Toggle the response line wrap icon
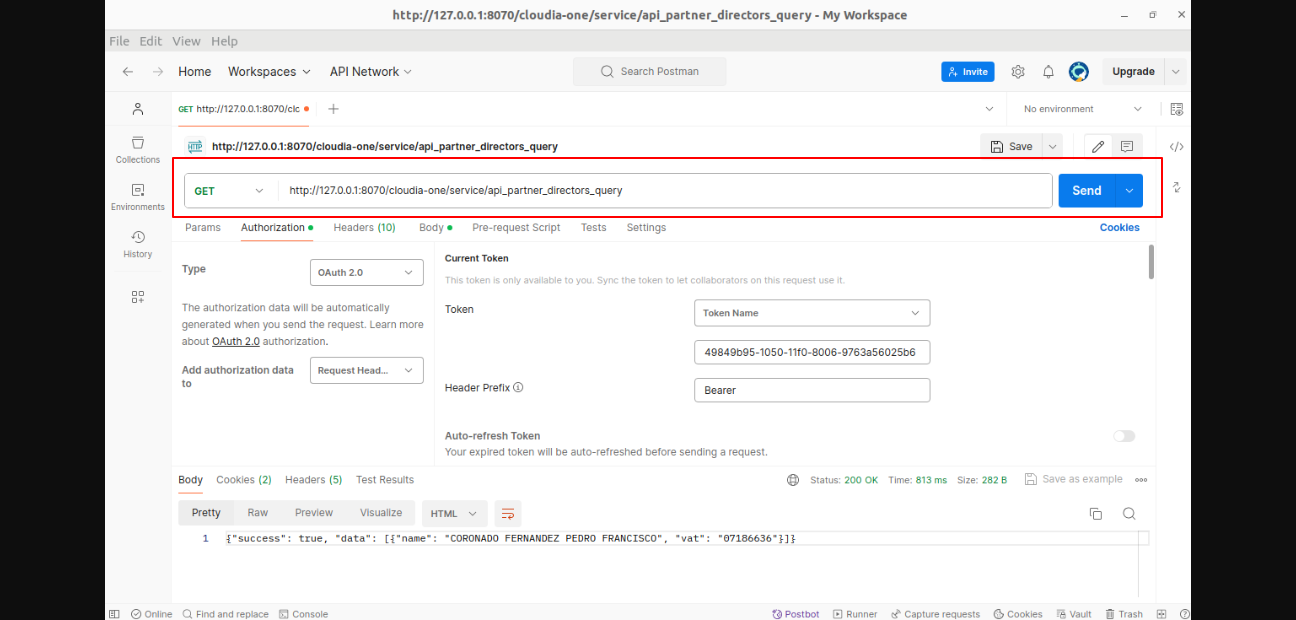 [508, 514]
